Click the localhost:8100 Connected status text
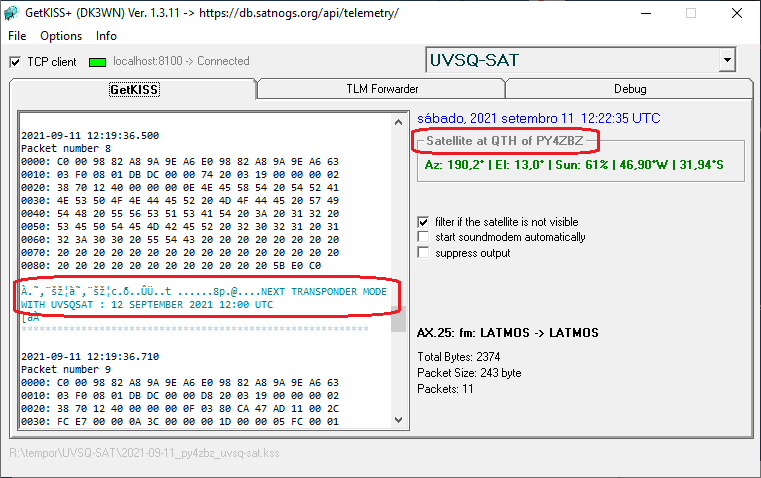 [181, 61]
